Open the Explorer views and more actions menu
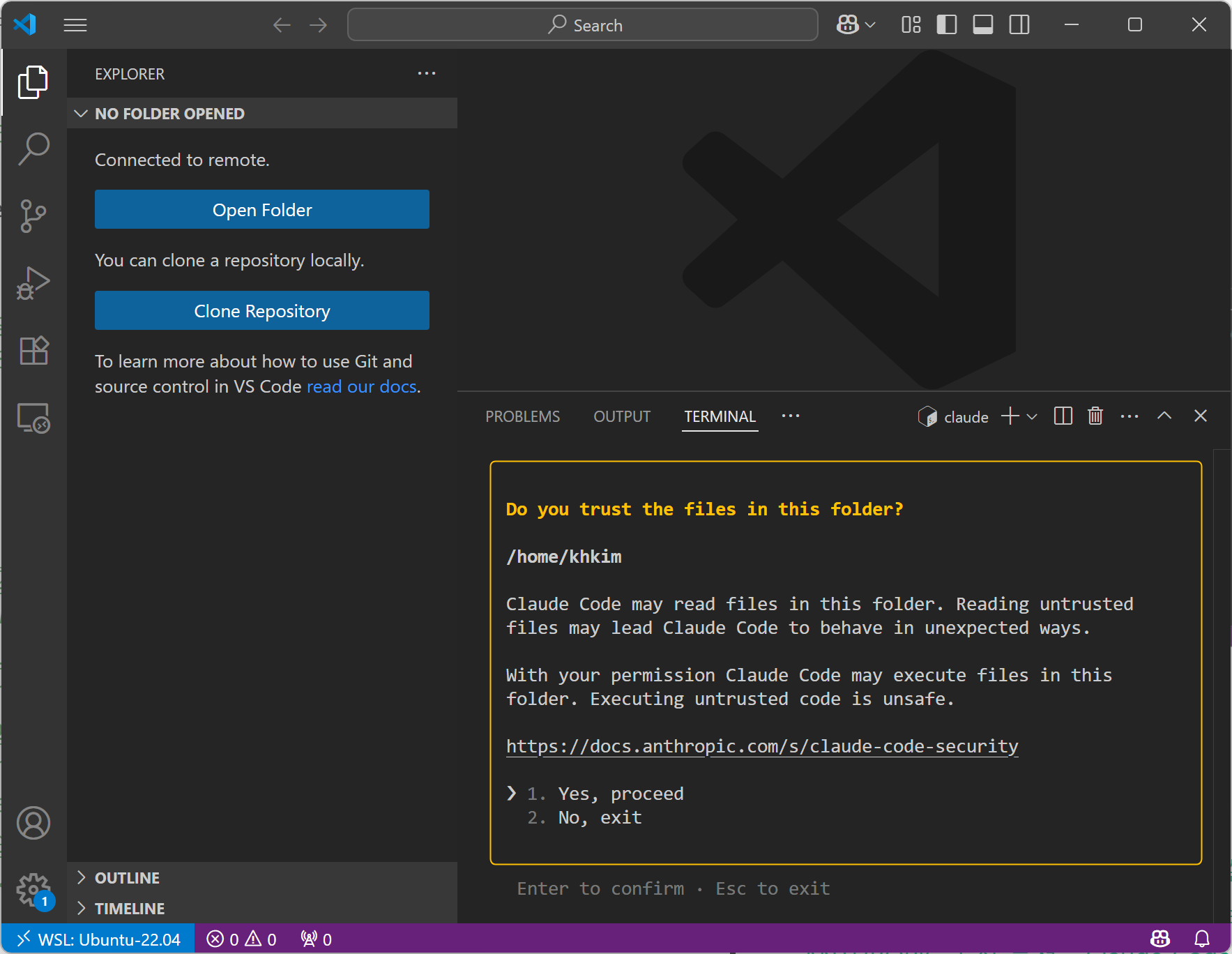1232x954 pixels. point(427,73)
